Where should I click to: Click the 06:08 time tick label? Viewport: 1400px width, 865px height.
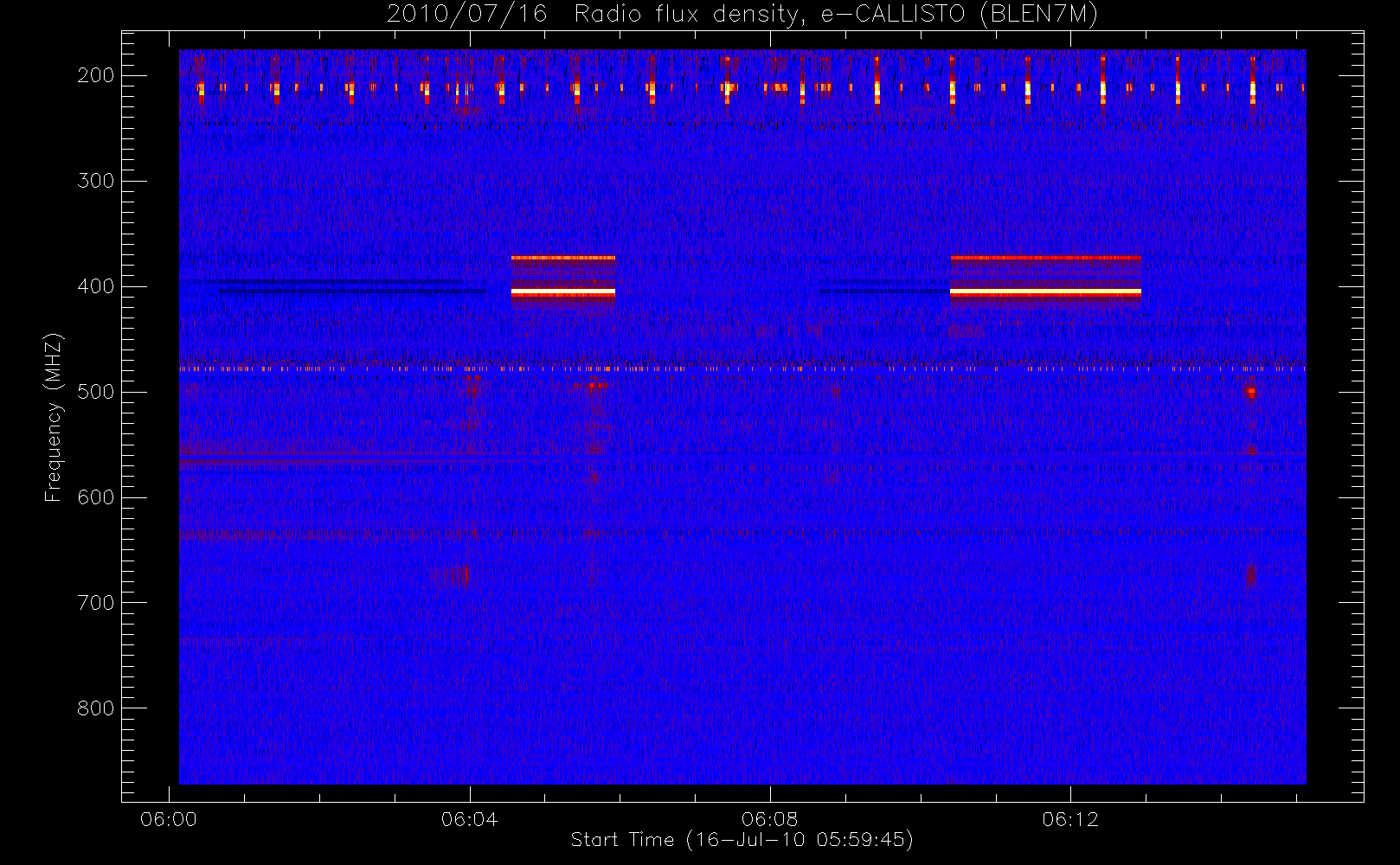point(769,819)
